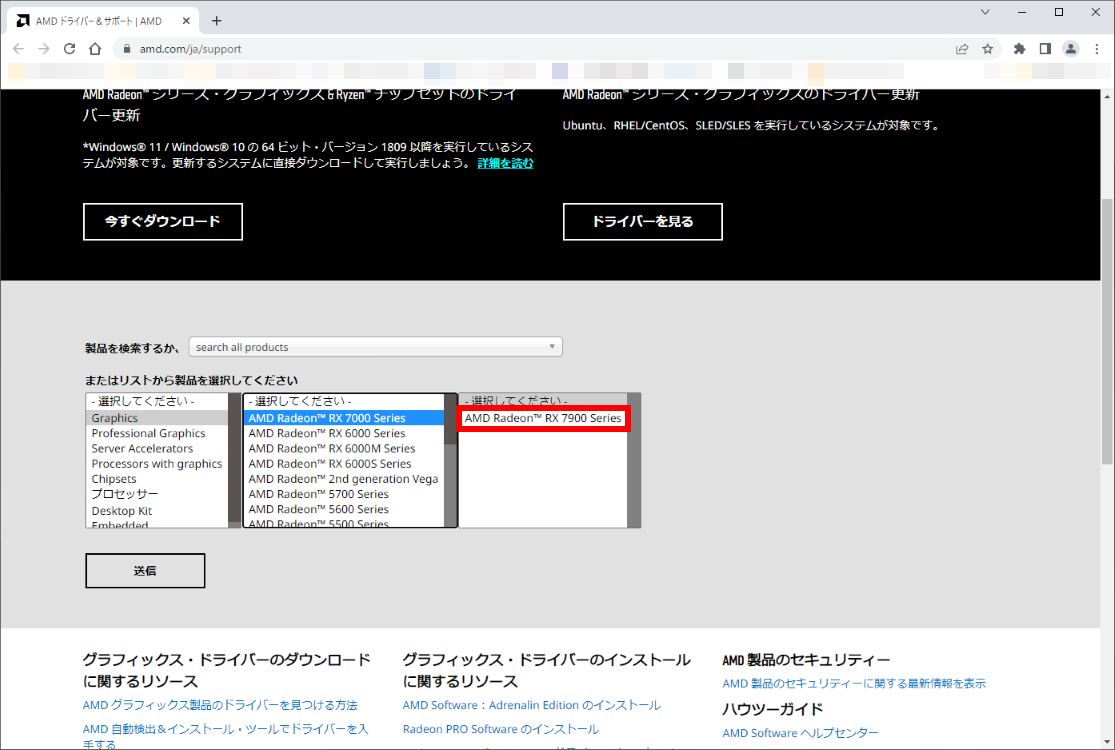
Task: Open the extensions puzzle icon
Action: pyautogui.click(x=1020, y=49)
